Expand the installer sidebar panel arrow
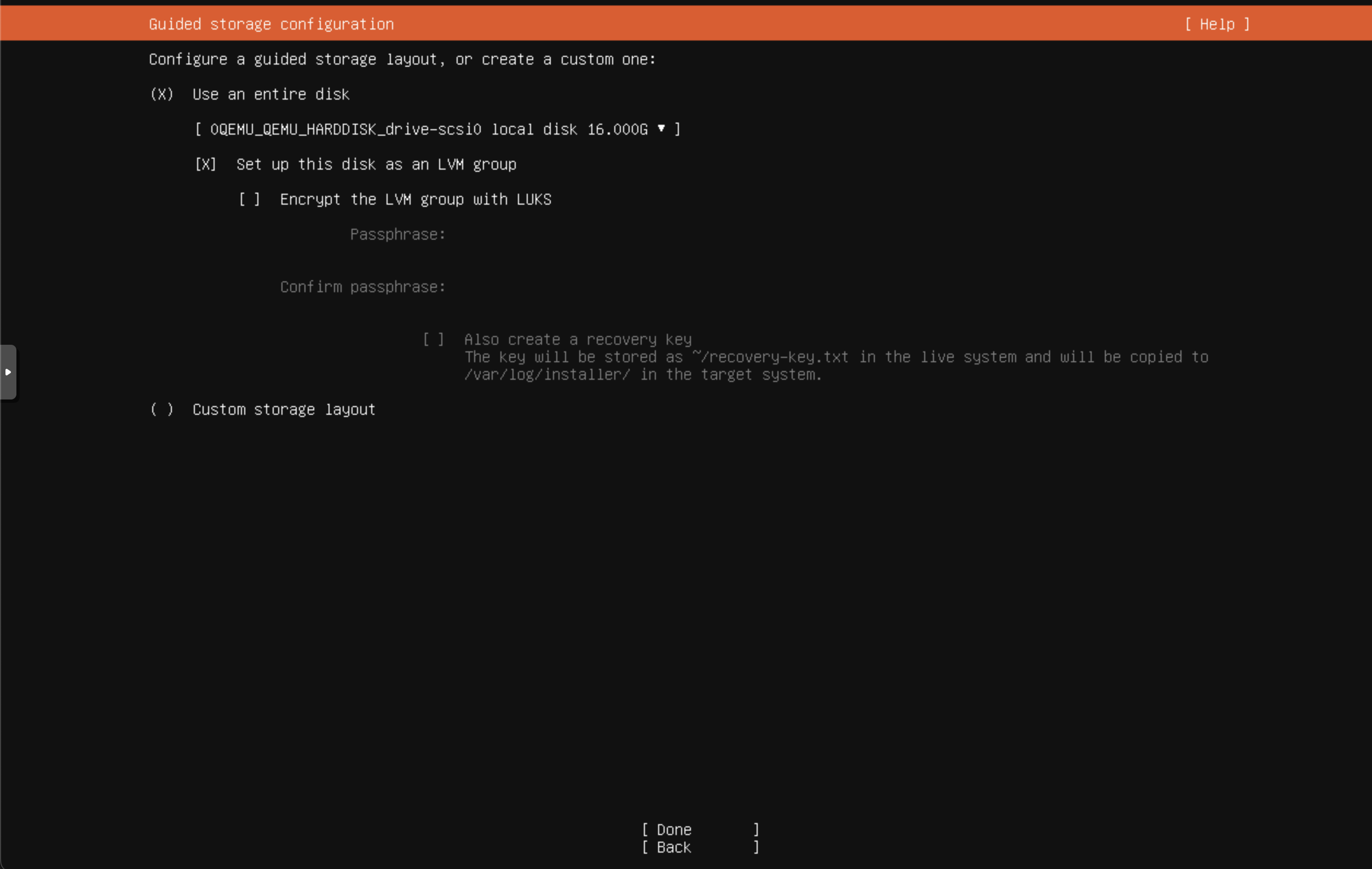1372x869 pixels. click(x=9, y=372)
